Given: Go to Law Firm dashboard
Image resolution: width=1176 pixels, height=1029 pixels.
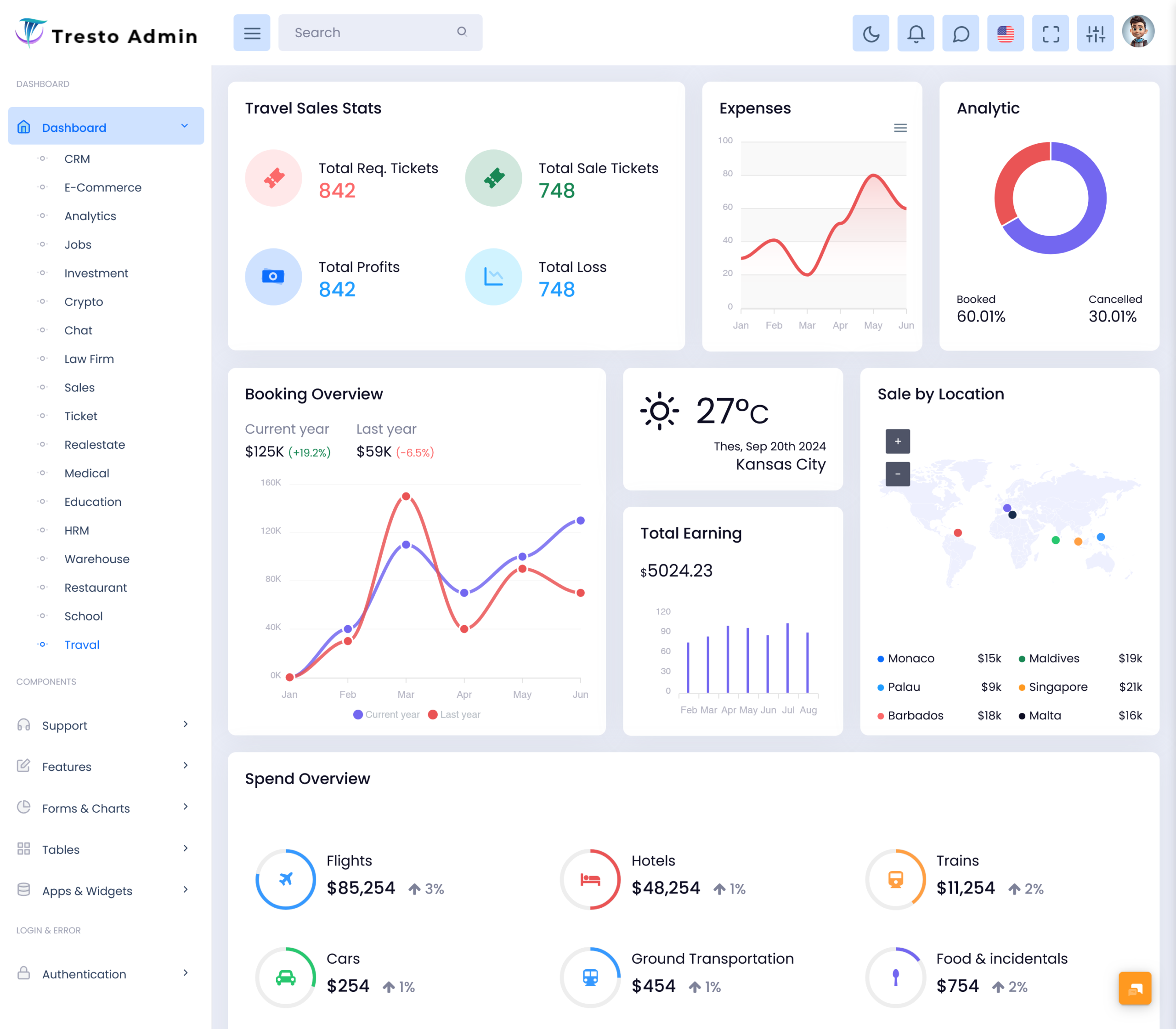Looking at the screenshot, I should click(89, 359).
